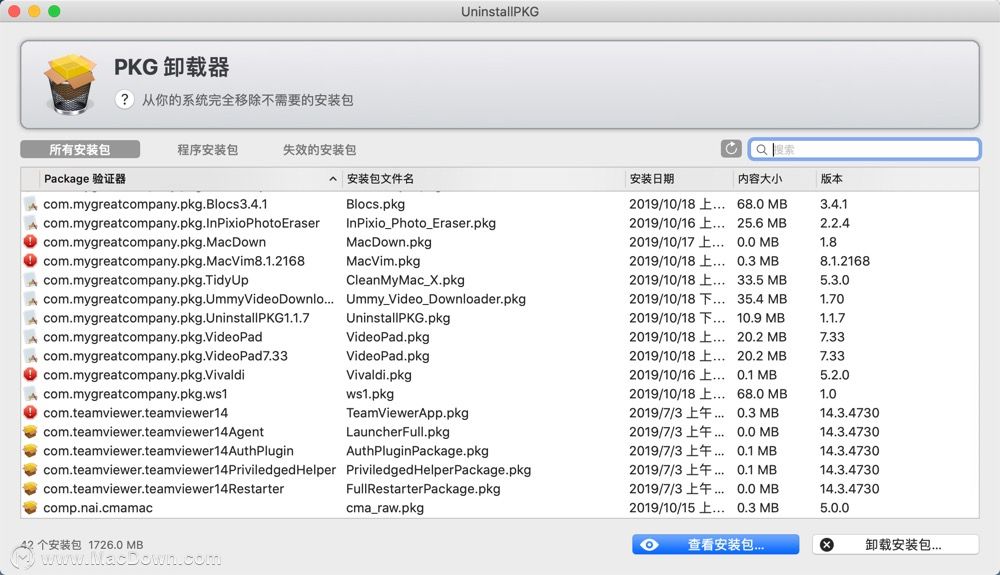1000x575 pixels.
Task: Click box icon beside teamviewer14AuthPlugin
Action: coord(30,451)
